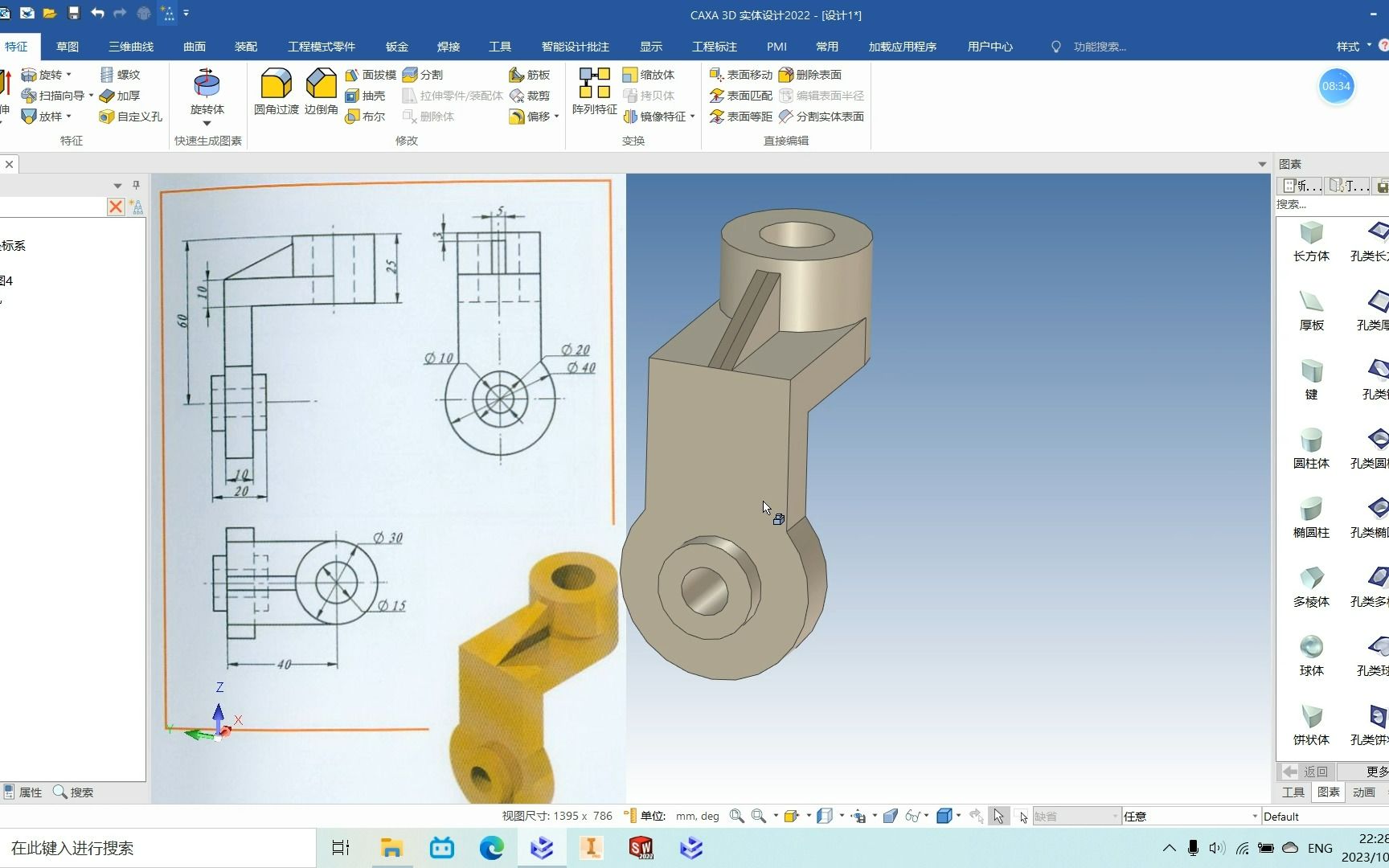Expand the 旋转体 quick-generate dropdown arrow
1389x868 pixels.
click(x=207, y=123)
